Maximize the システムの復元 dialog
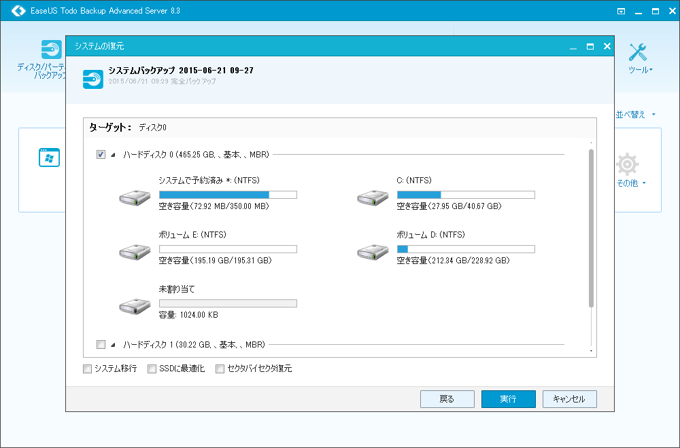Screen dimensions: 680x448 590,46
